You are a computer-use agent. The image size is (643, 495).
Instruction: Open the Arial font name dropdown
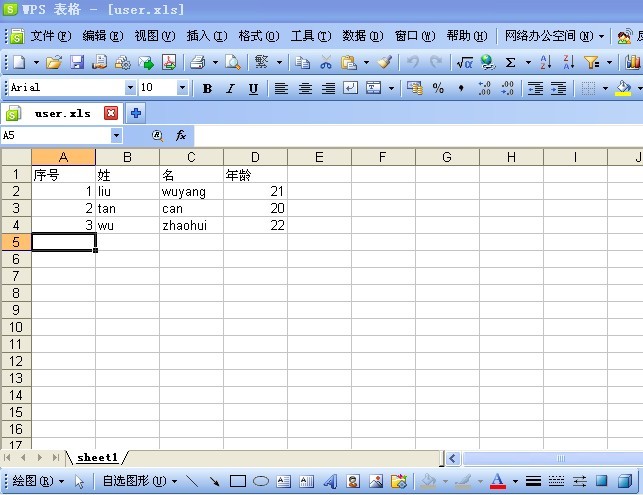pyautogui.click(x=130, y=87)
